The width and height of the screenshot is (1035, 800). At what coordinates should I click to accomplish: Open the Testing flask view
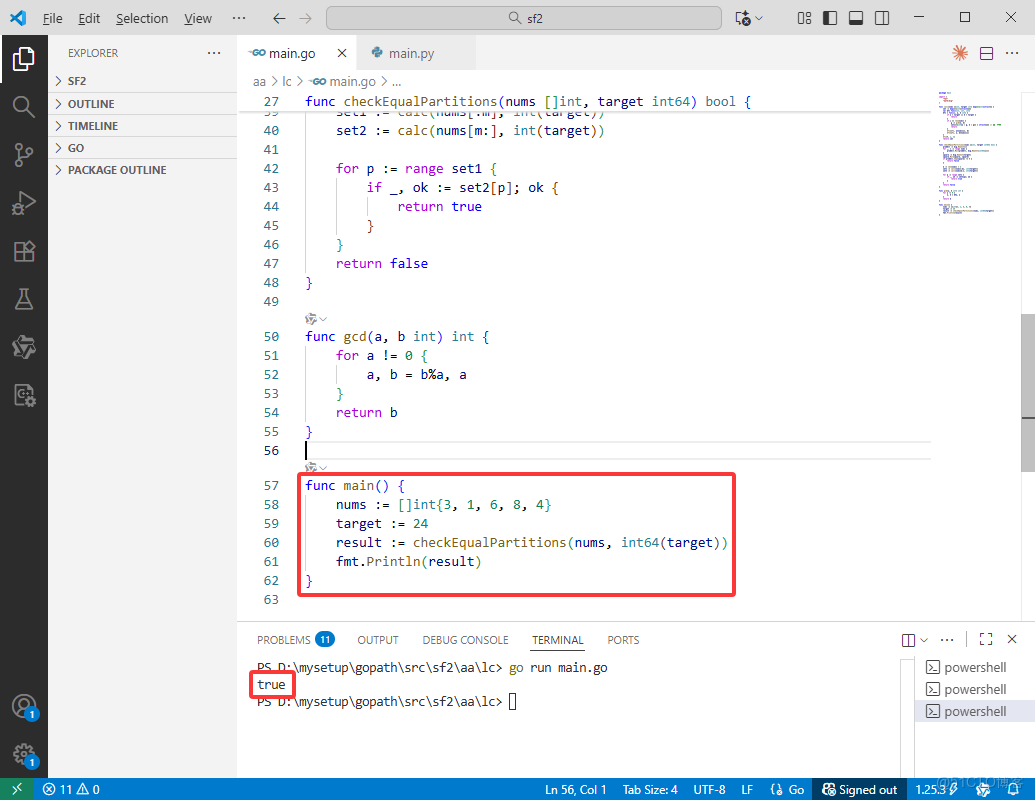coord(24,299)
